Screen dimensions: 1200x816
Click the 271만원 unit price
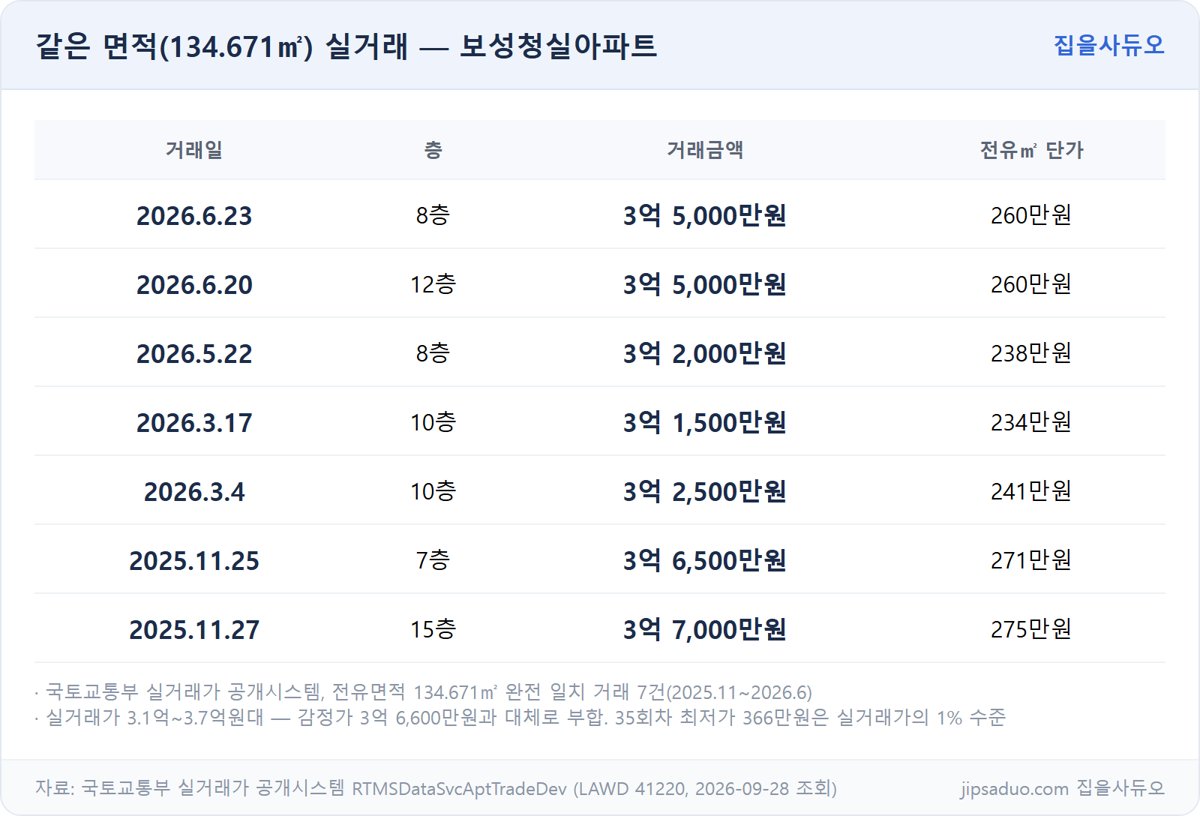point(1031,561)
